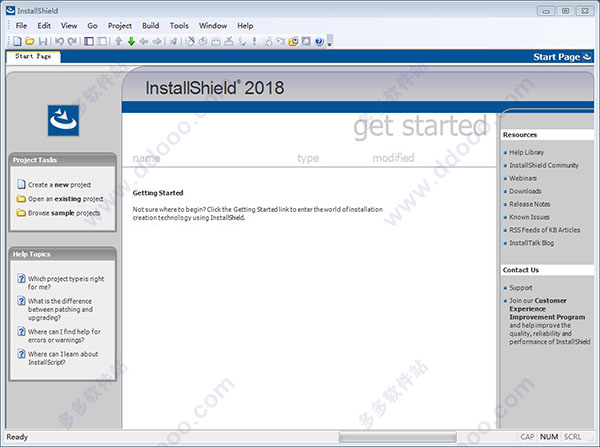This screenshot has width=600, height=447.
Task: Open Help Library resource link
Action: [527, 152]
